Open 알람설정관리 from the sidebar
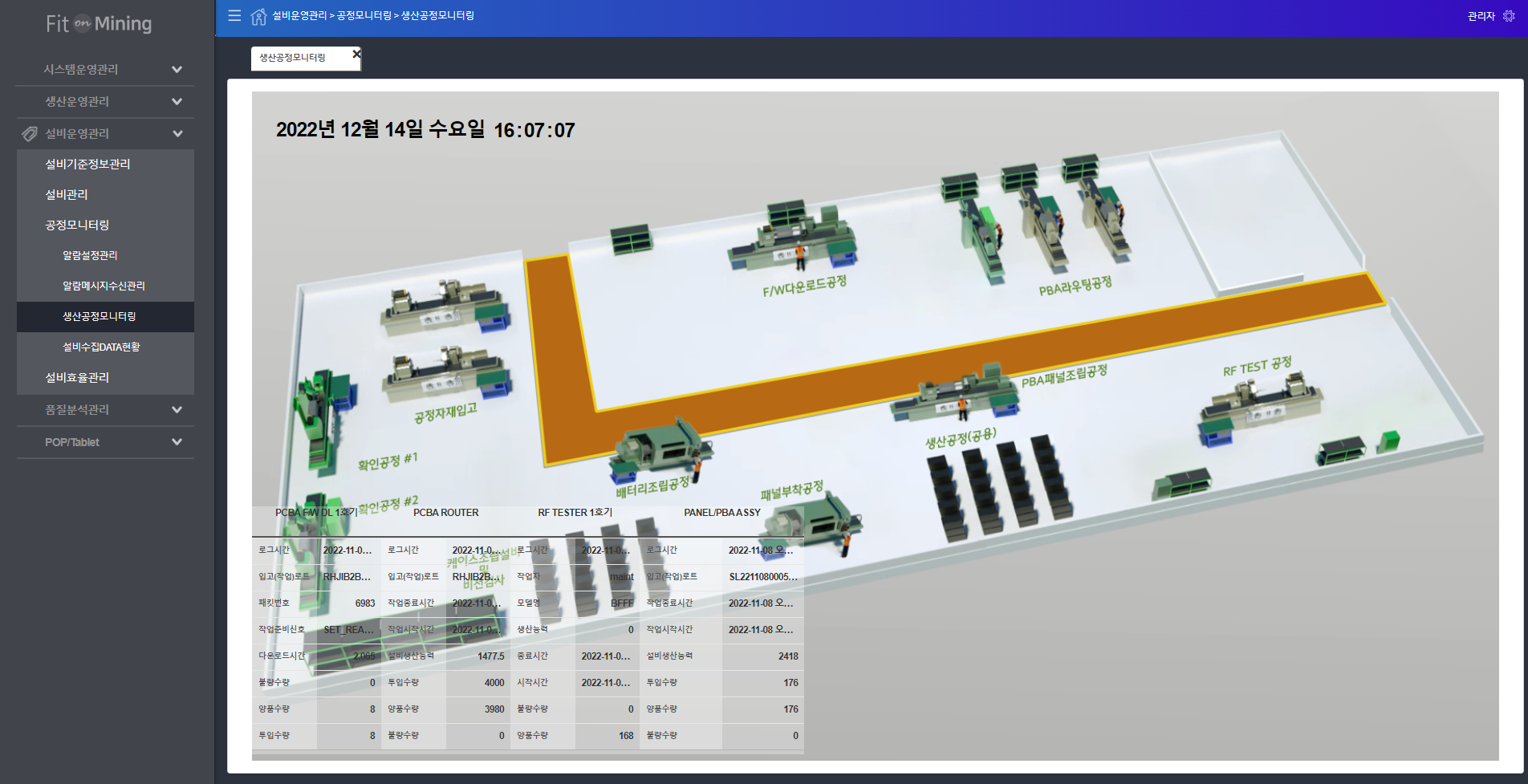 [x=90, y=255]
